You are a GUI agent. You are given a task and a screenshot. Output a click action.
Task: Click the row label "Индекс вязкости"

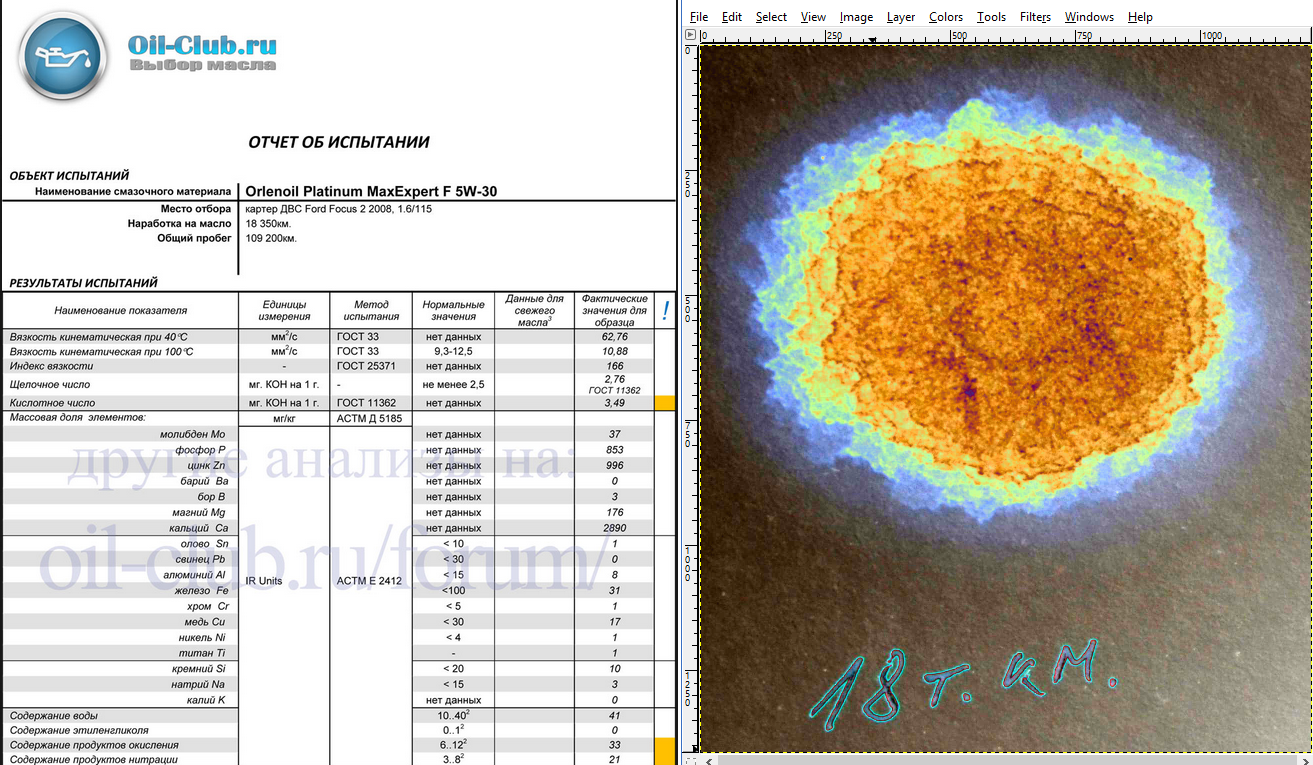coord(50,367)
